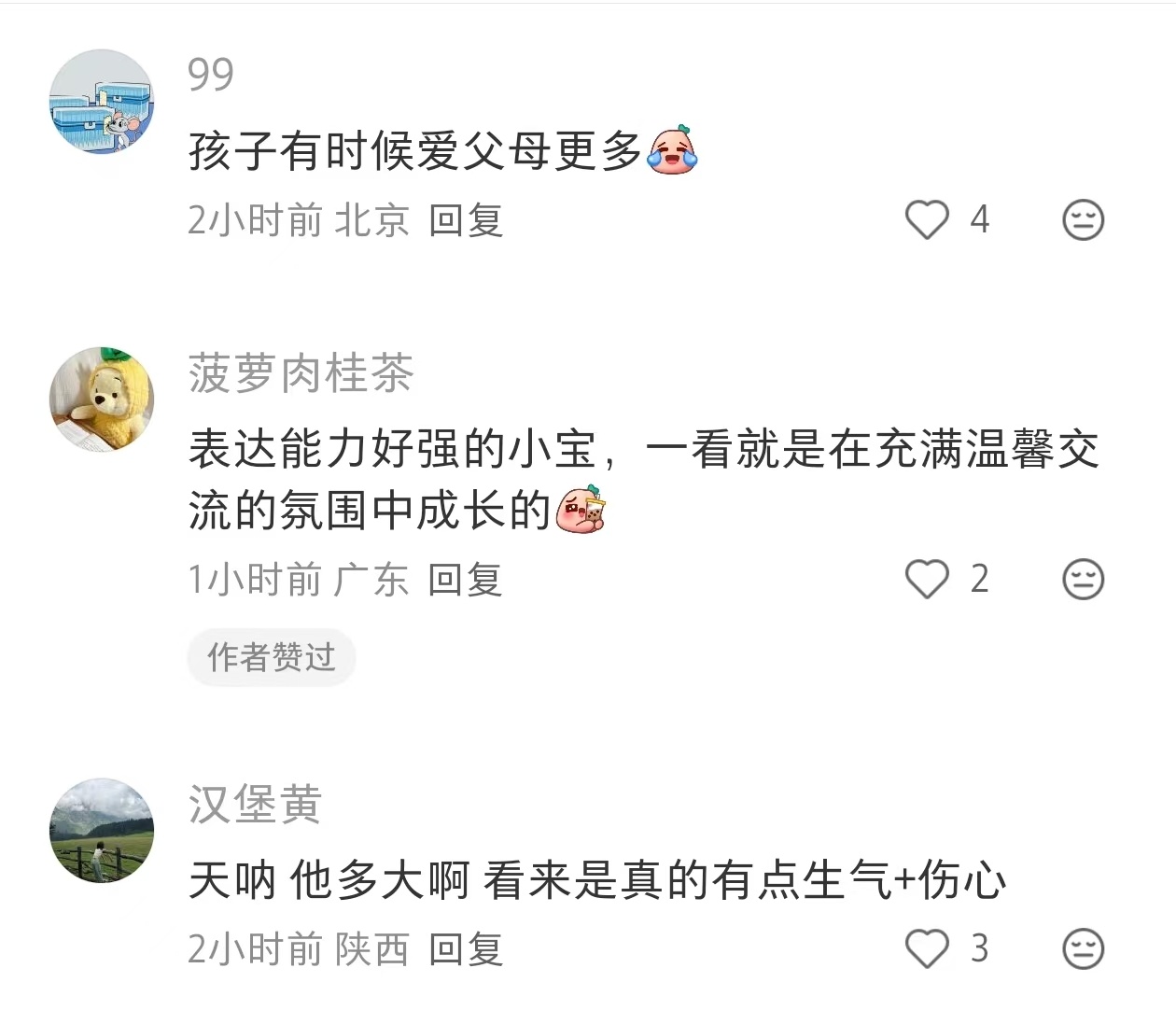Screen dimensions: 1176x1010
Task: Tap the comment text 天呐 他多大啊
Action: (329, 880)
